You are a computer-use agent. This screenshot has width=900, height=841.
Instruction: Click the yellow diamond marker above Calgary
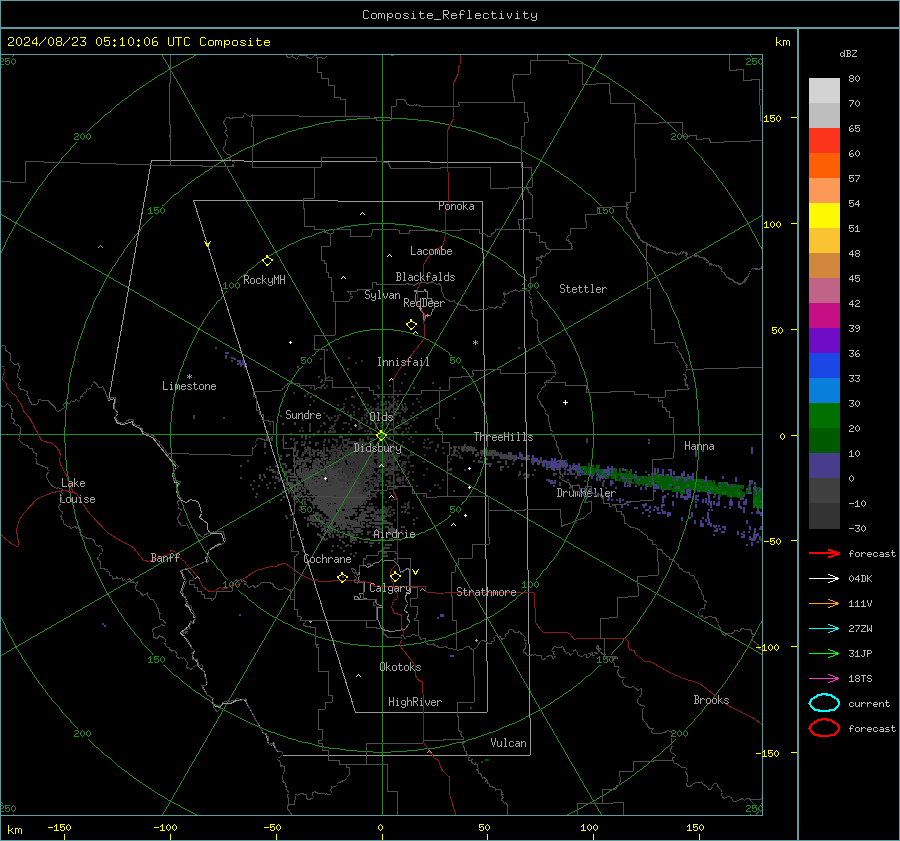tap(395, 576)
